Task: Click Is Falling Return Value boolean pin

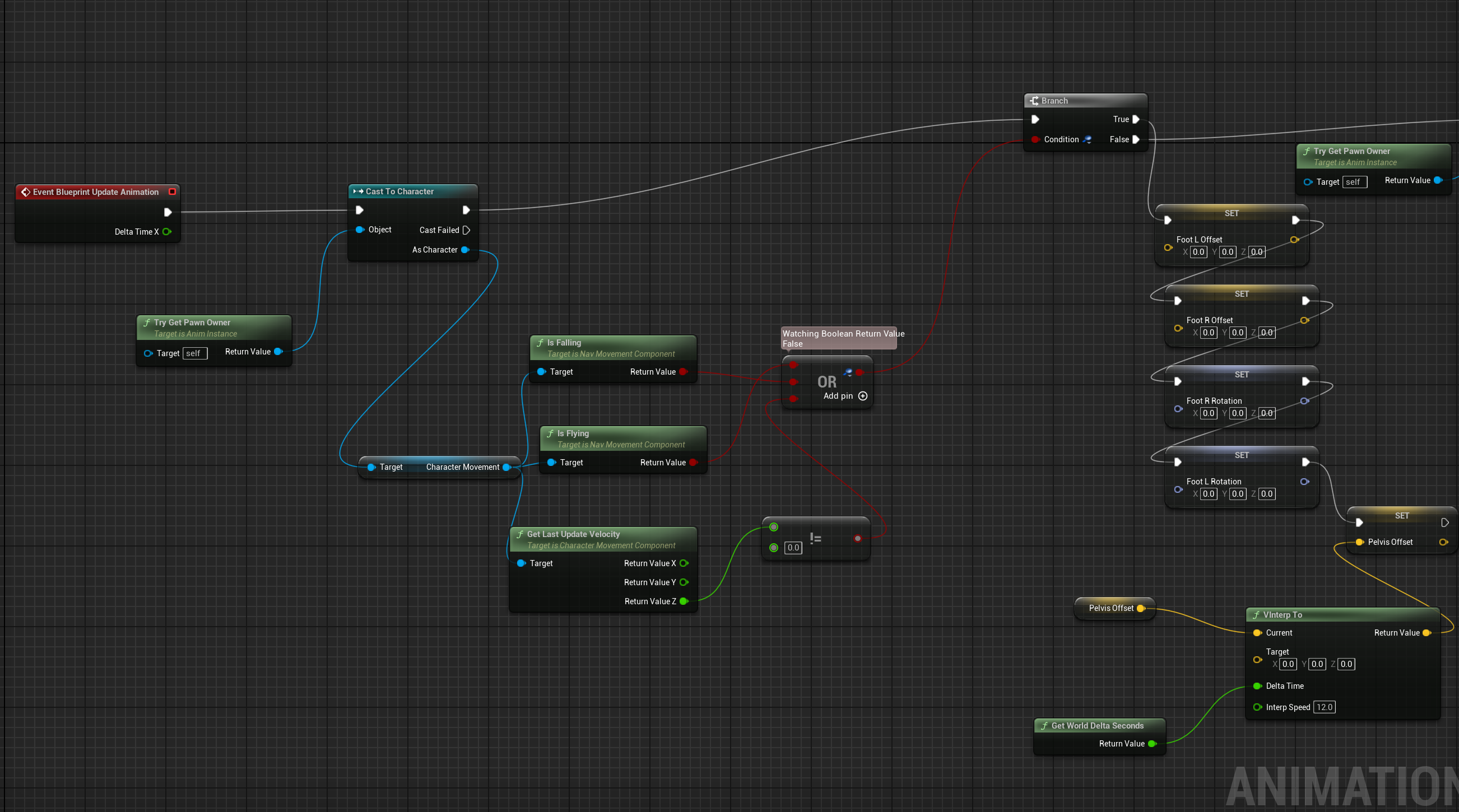Action: pos(684,372)
